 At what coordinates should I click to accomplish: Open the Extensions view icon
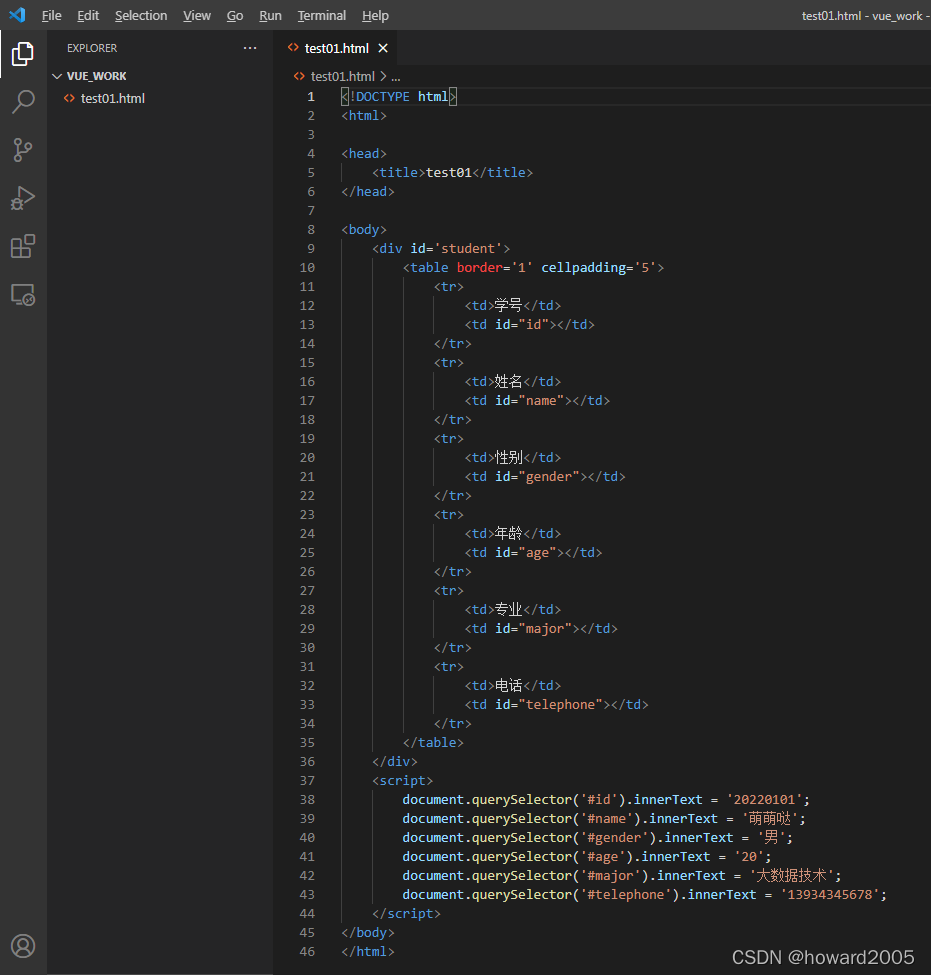tap(23, 246)
